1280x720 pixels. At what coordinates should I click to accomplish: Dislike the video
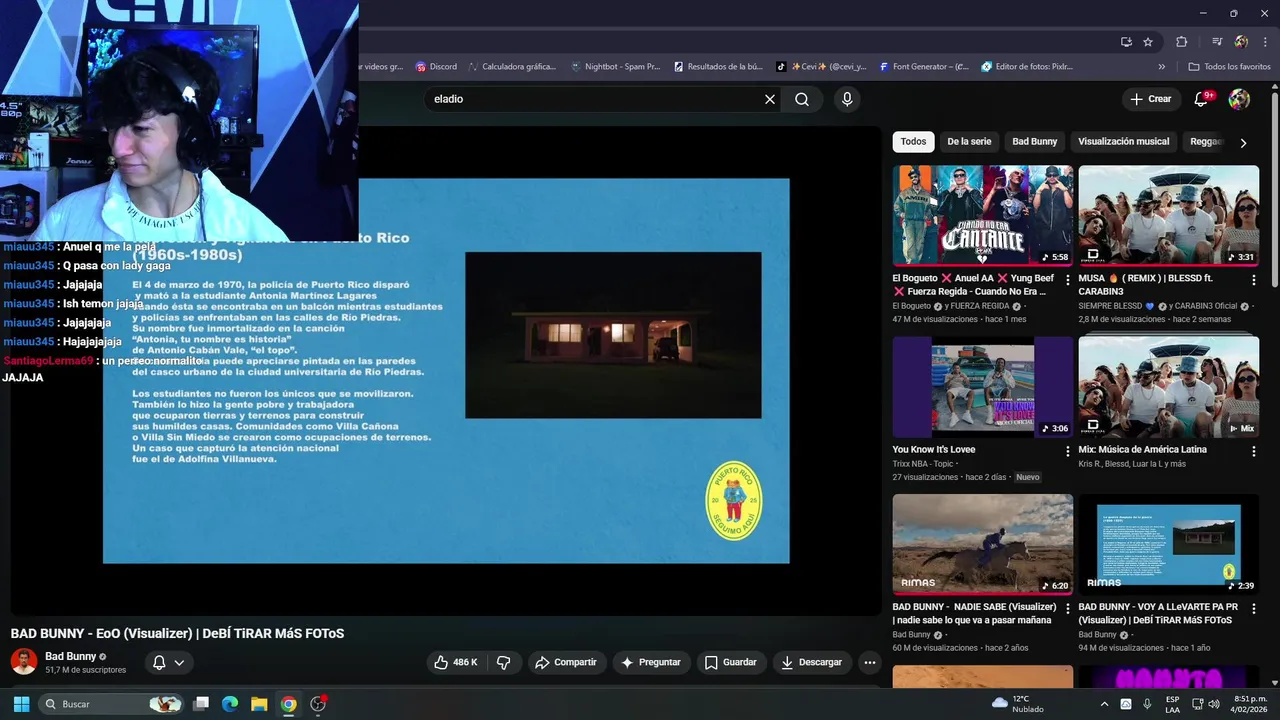click(504, 662)
